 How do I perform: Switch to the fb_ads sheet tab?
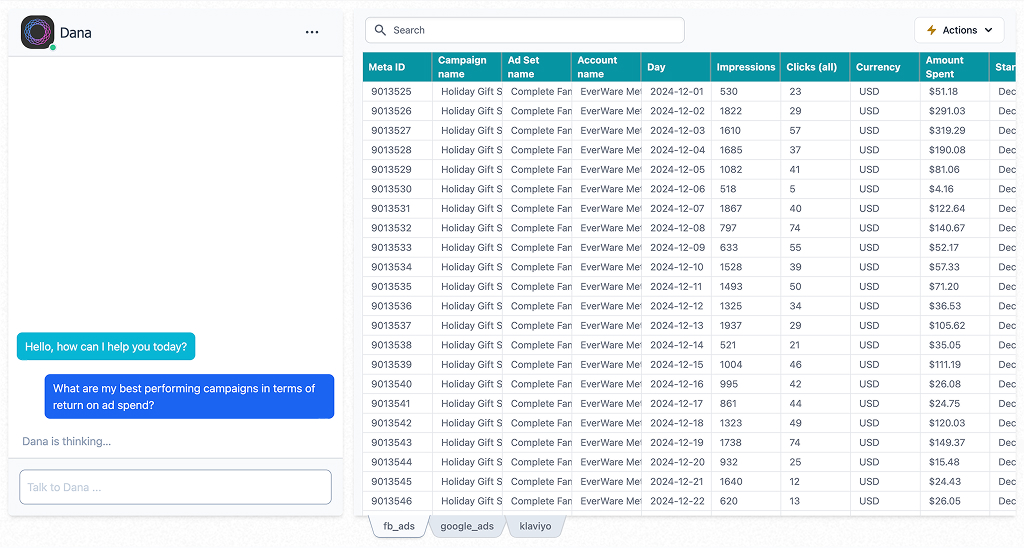coord(399,526)
